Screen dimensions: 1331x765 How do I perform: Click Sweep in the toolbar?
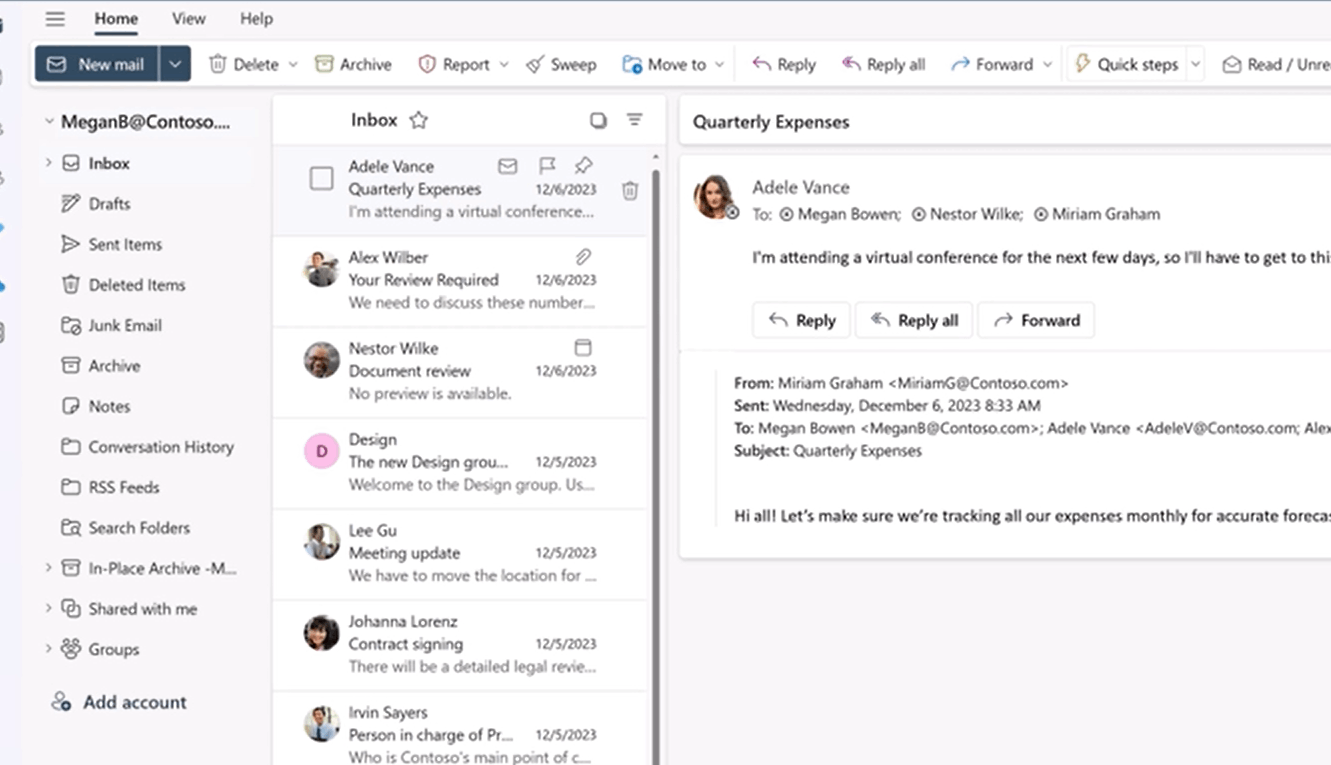pyautogui.click(x=561, y=64)
